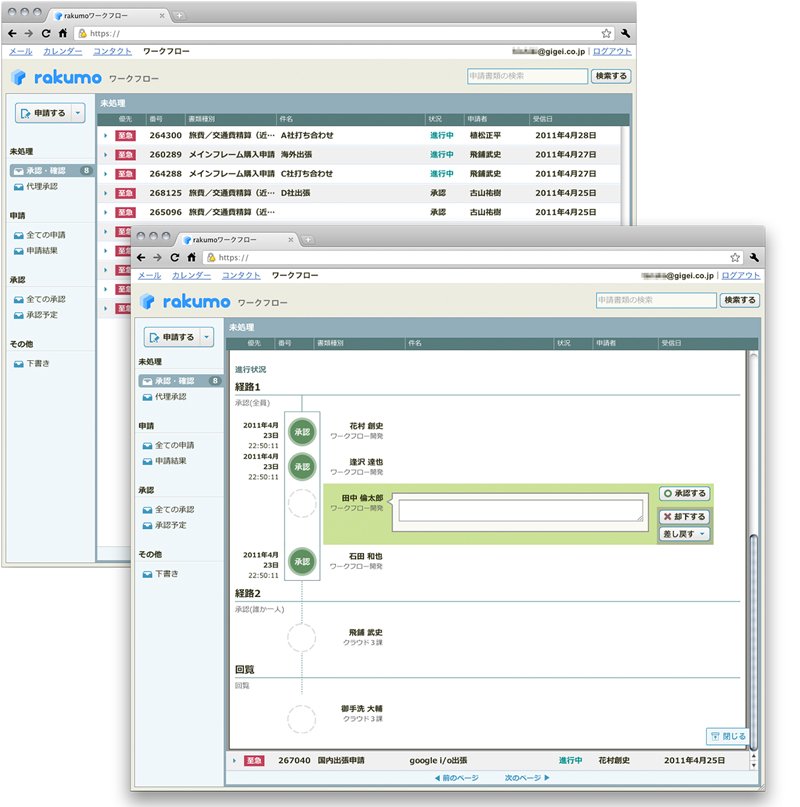The image size is (800, 807).
Task: Click green 承認 circle for 逢沢 達也
Action: click(x=302, y=467)
